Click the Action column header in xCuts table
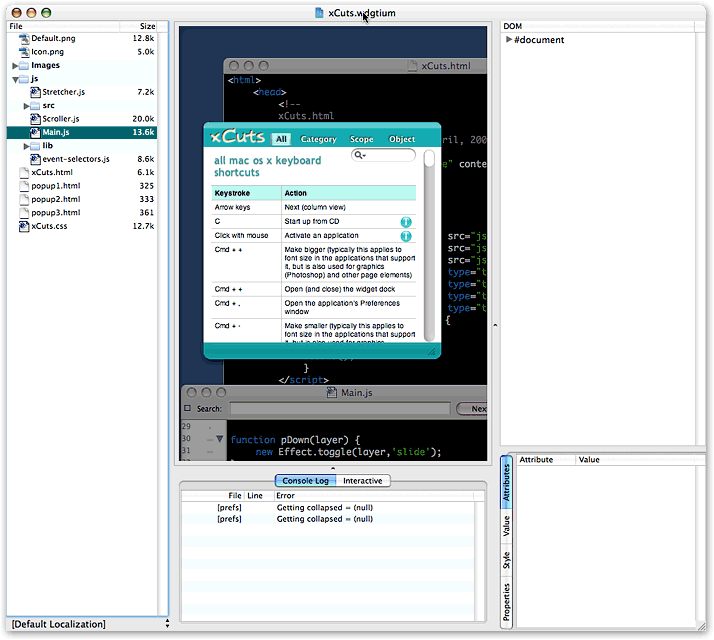The image size is (714, 640). tap(349, 193)
